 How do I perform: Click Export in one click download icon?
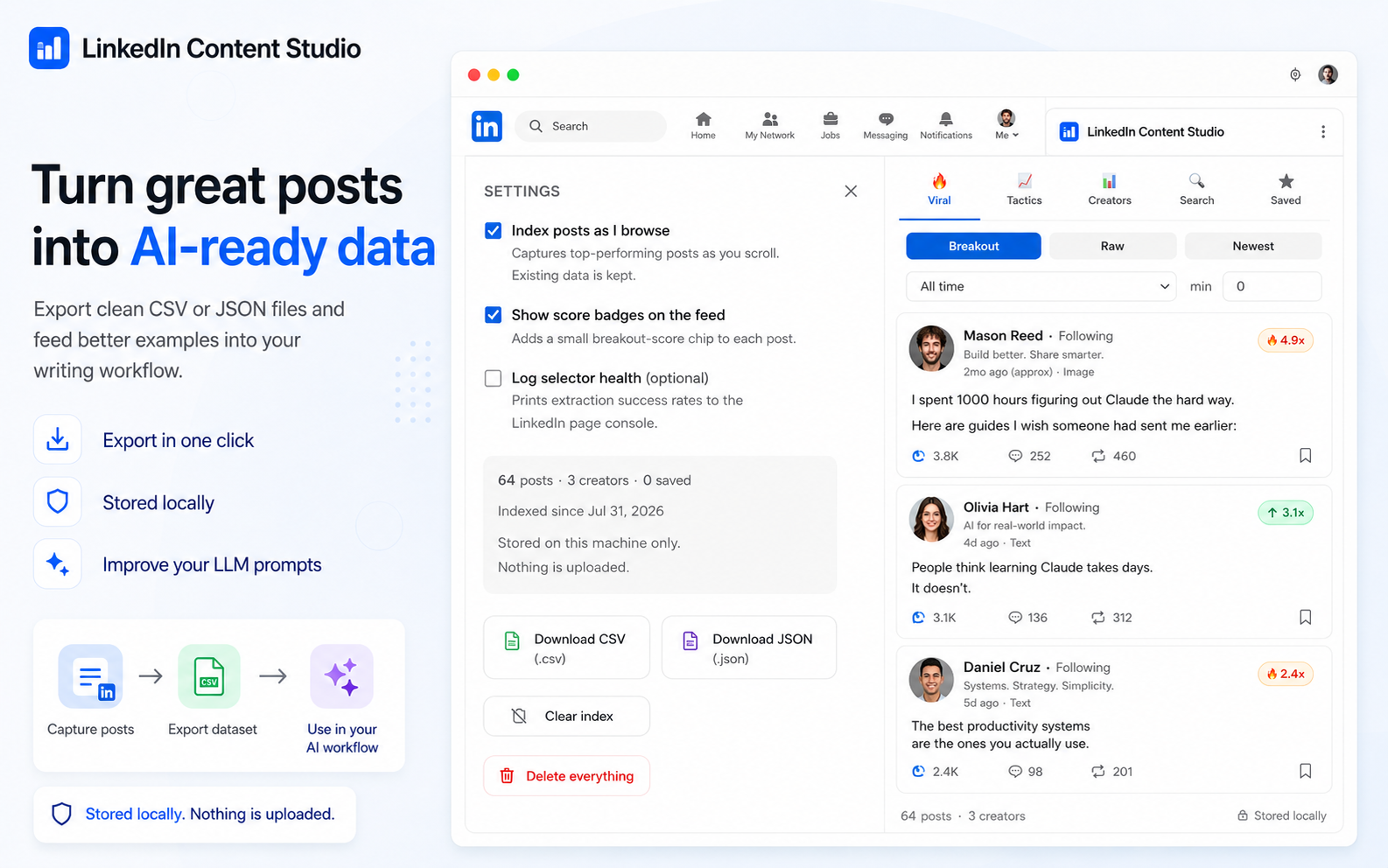click(58, 439)
